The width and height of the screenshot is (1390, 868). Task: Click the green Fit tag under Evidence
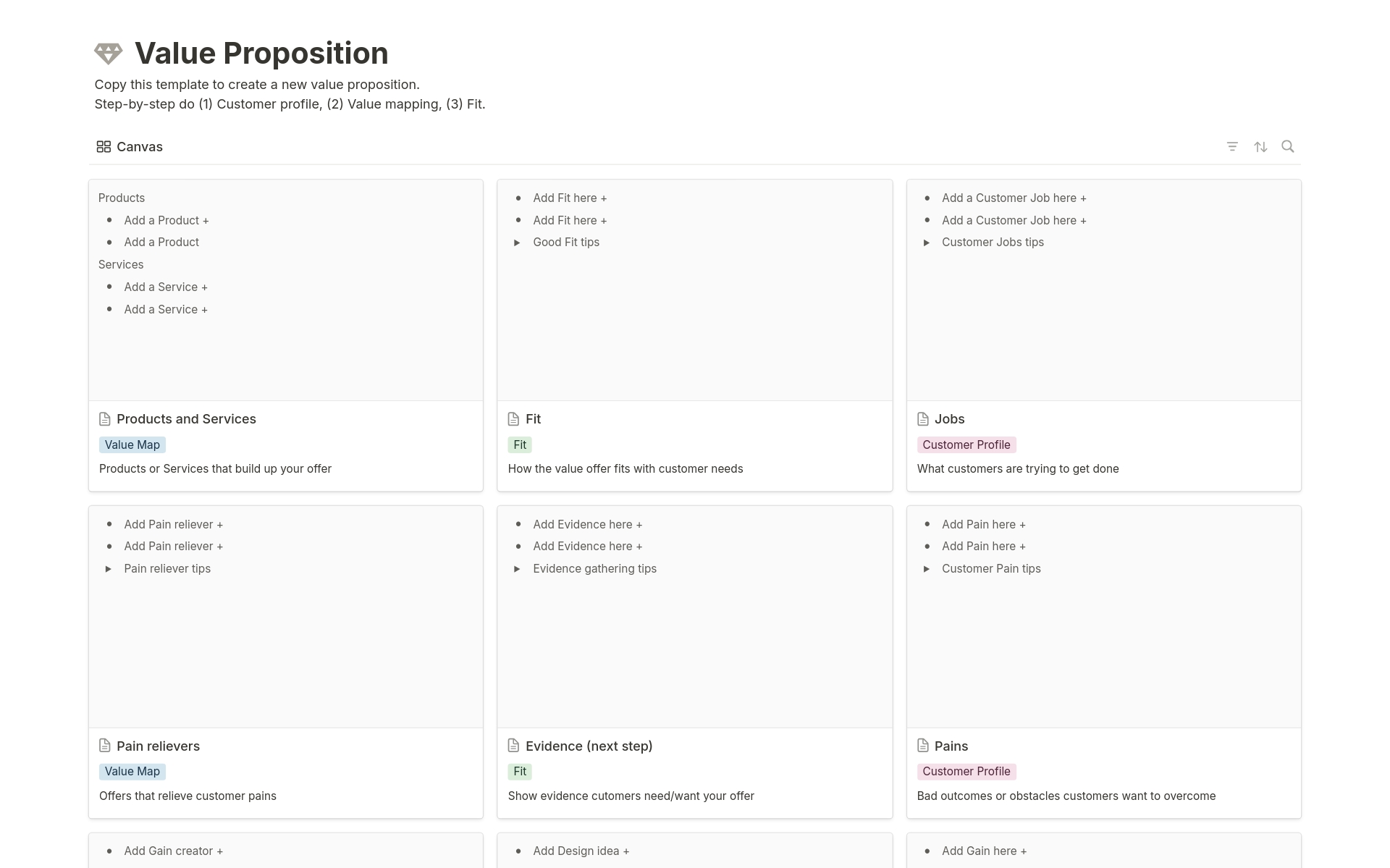point(520,771)
